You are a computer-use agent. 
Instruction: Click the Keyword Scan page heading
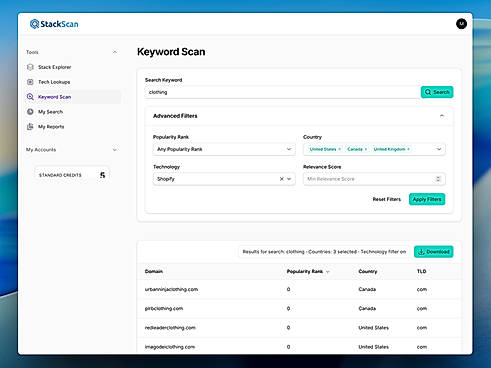click(171, 52)
